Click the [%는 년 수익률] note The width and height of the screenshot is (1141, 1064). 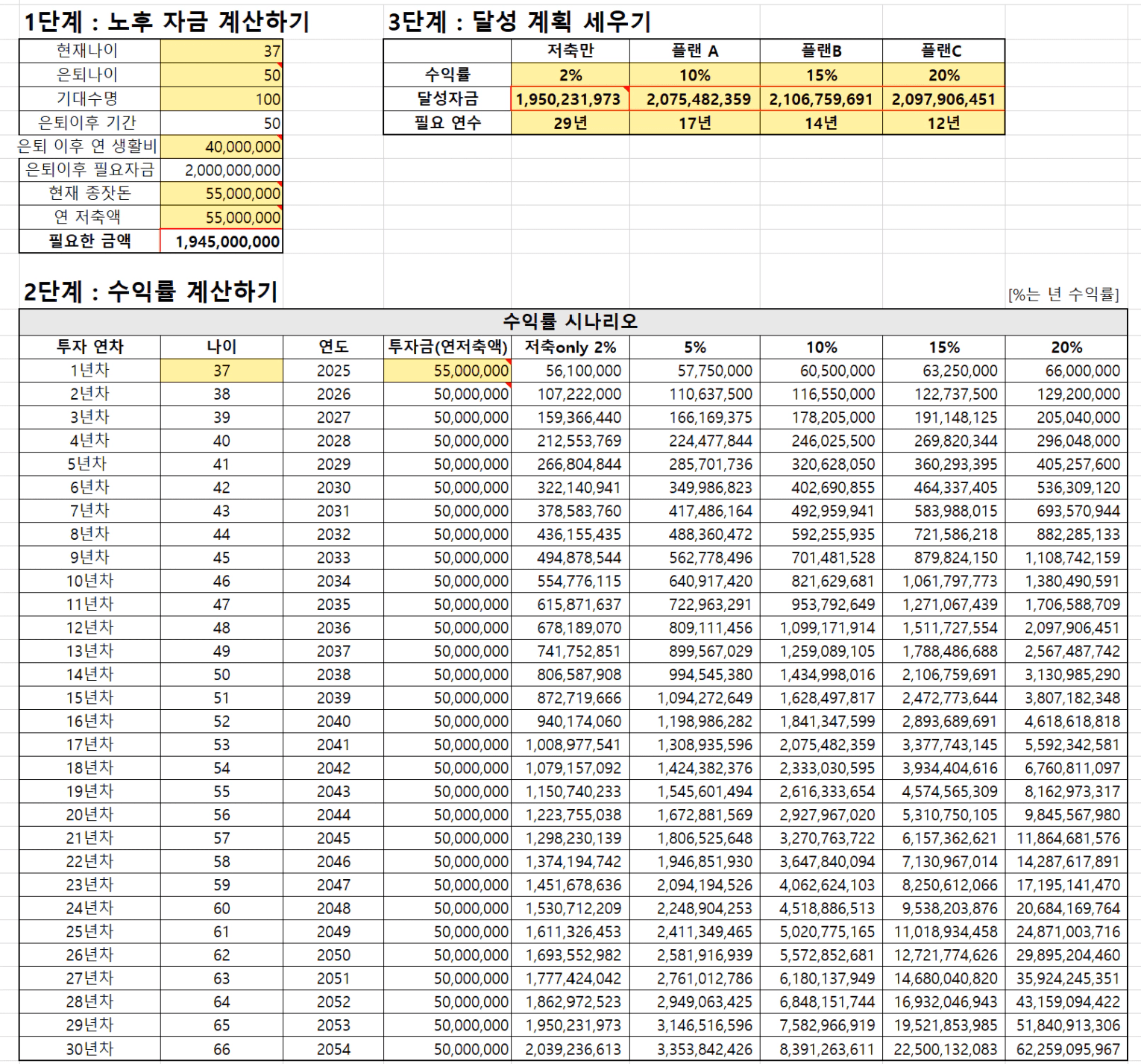[x=1063, y=295]
